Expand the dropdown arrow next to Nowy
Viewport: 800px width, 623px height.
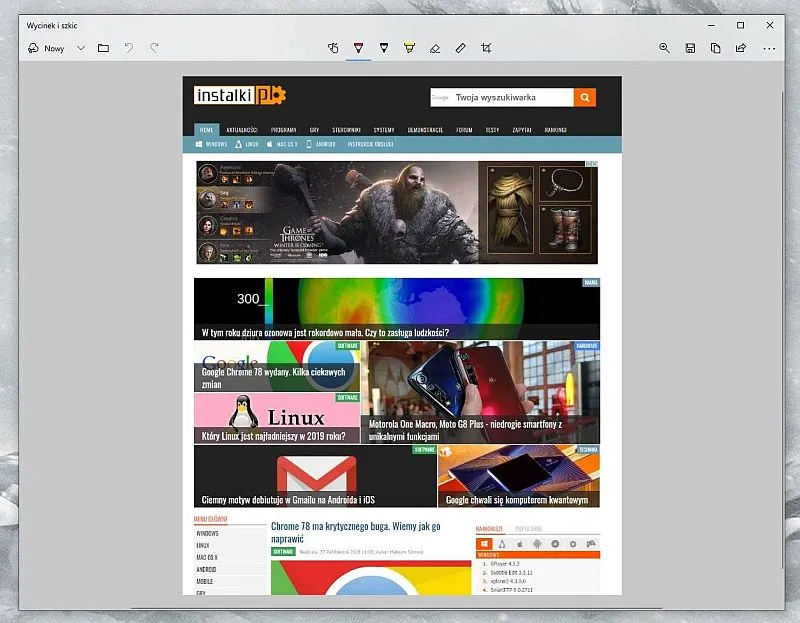(81, 48)
